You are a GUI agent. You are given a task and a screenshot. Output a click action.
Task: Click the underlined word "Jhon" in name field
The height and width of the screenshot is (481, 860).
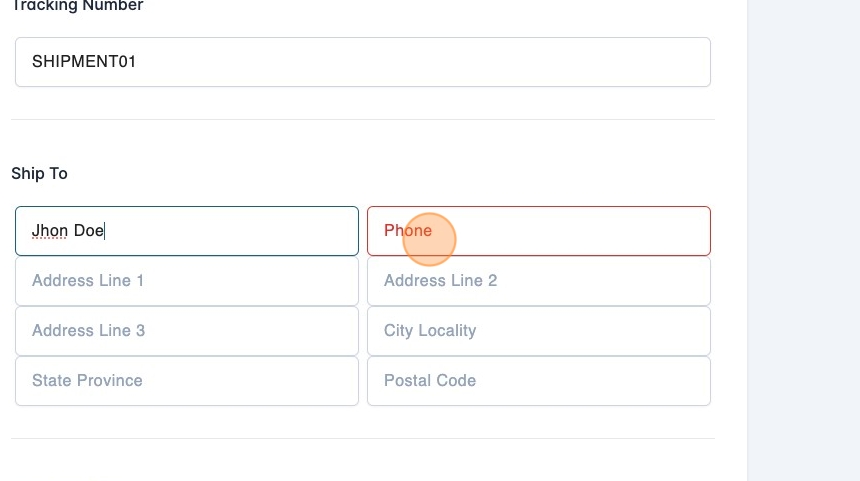pos(50,231)
